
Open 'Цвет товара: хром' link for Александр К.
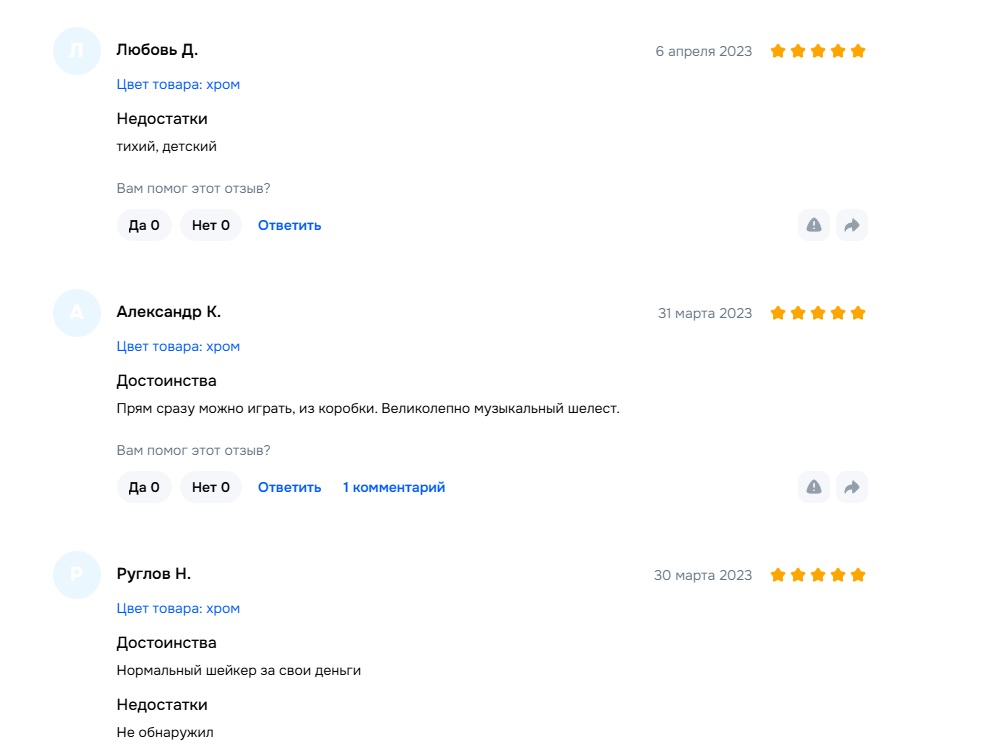178,346
